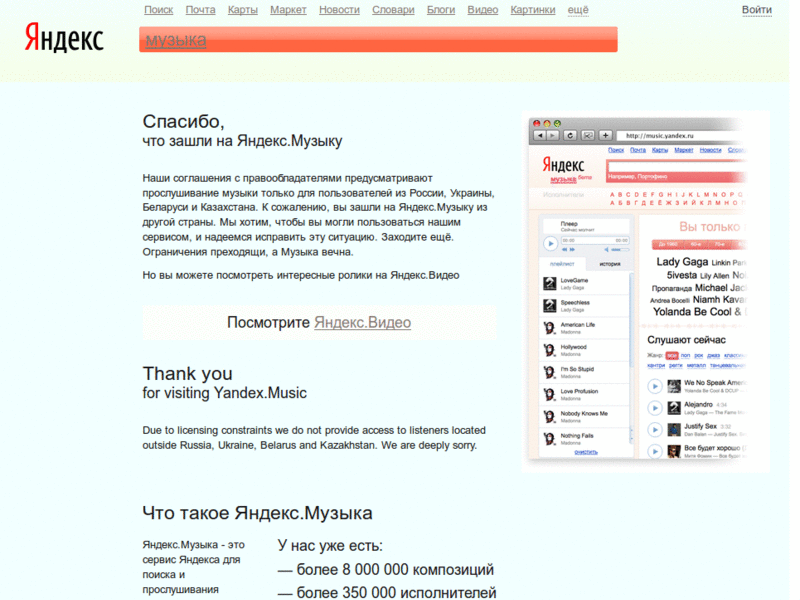The width and height of the screenshot is (800, 600).
Task: Go to Словари in the top navigation
Action: (393, 10)
